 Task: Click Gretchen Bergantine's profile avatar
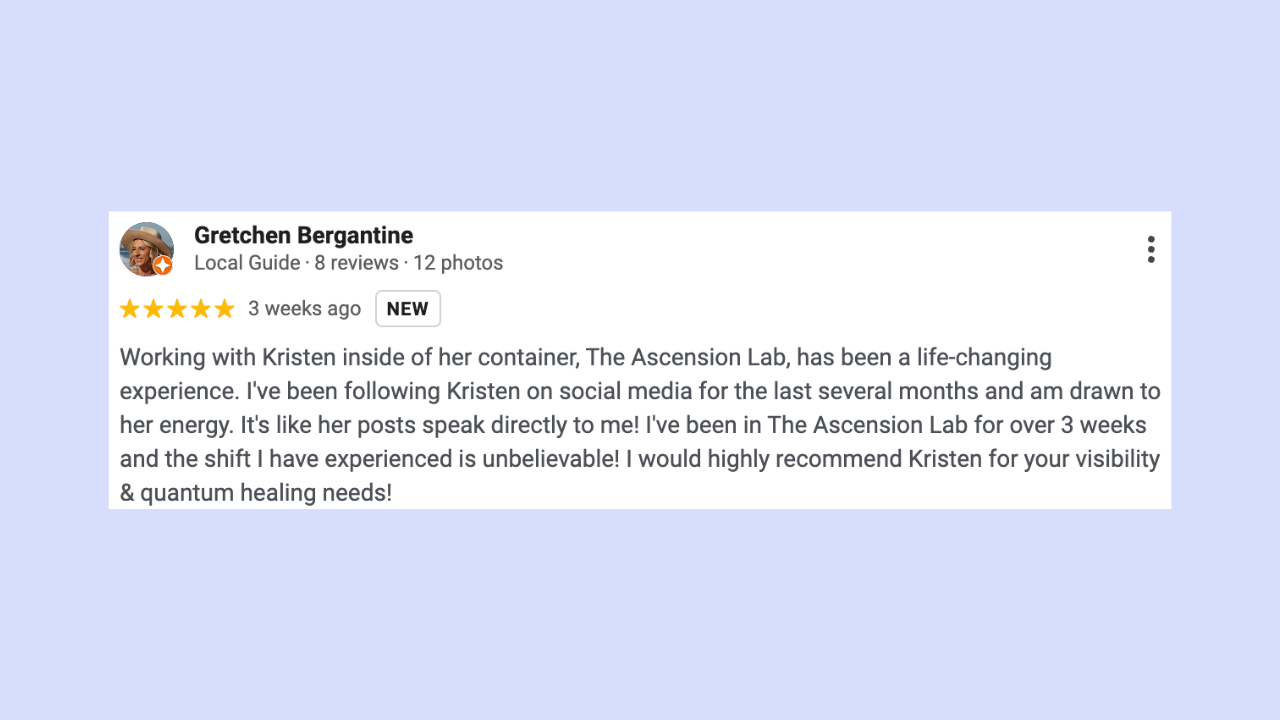tap(147, 249)
